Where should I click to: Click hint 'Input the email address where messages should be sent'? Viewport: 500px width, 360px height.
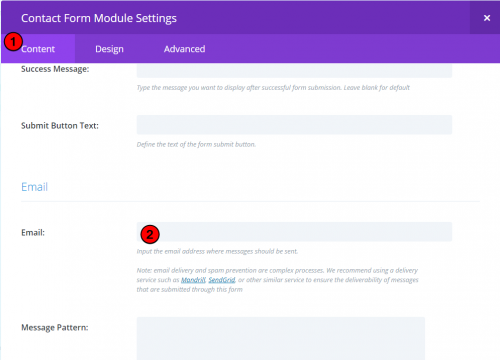click(217, 251)
